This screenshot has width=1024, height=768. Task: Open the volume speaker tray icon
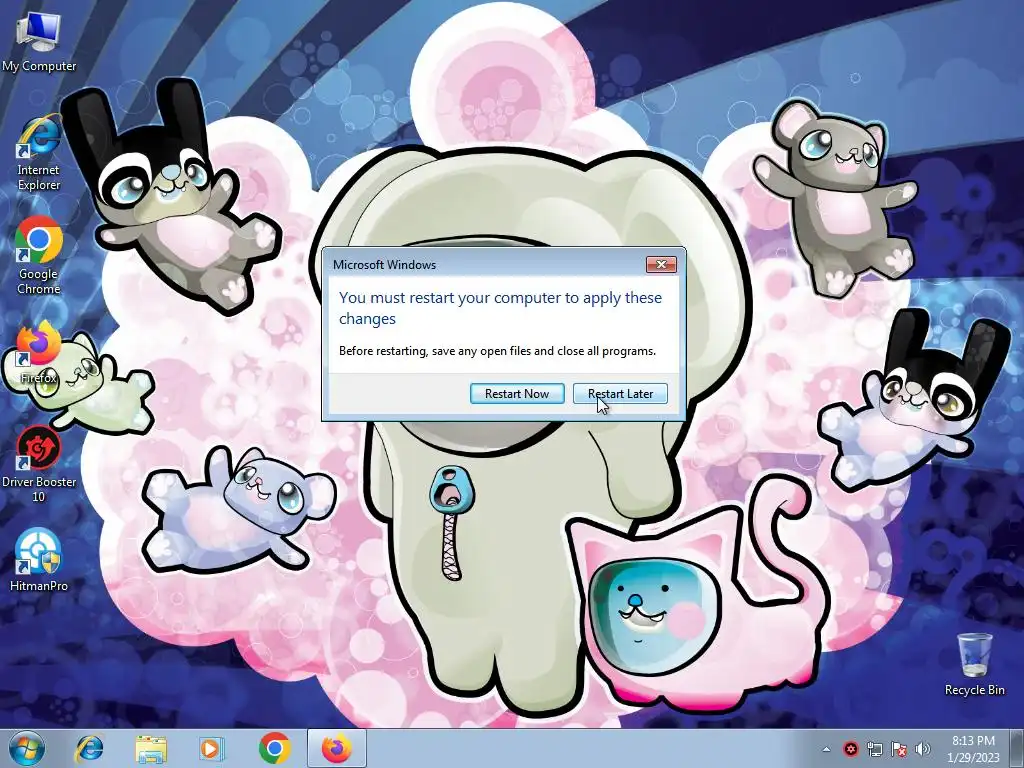923,749
